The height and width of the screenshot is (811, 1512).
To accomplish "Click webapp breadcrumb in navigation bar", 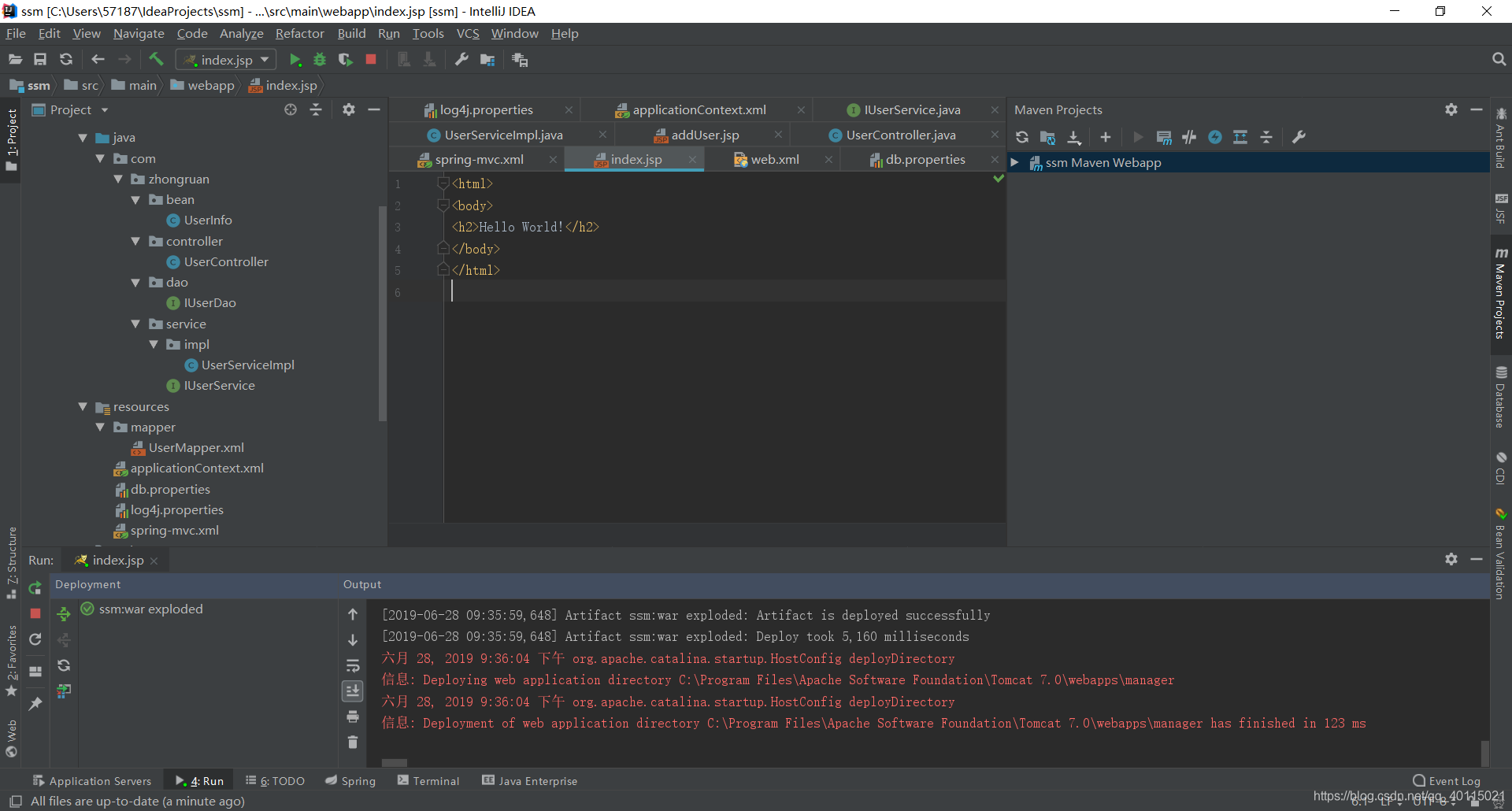I will tap(202, 86).
